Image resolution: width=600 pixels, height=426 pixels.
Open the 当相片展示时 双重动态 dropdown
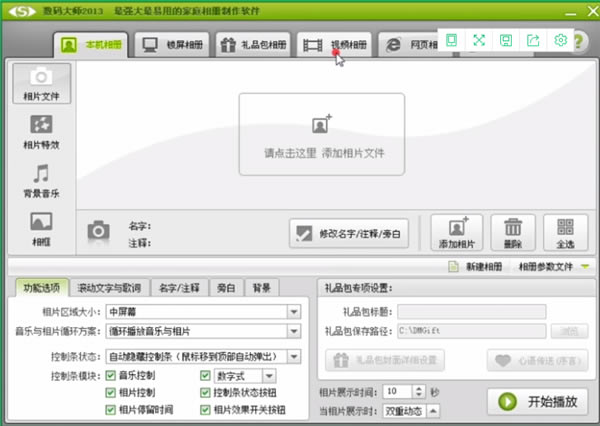tap(411, 411)
